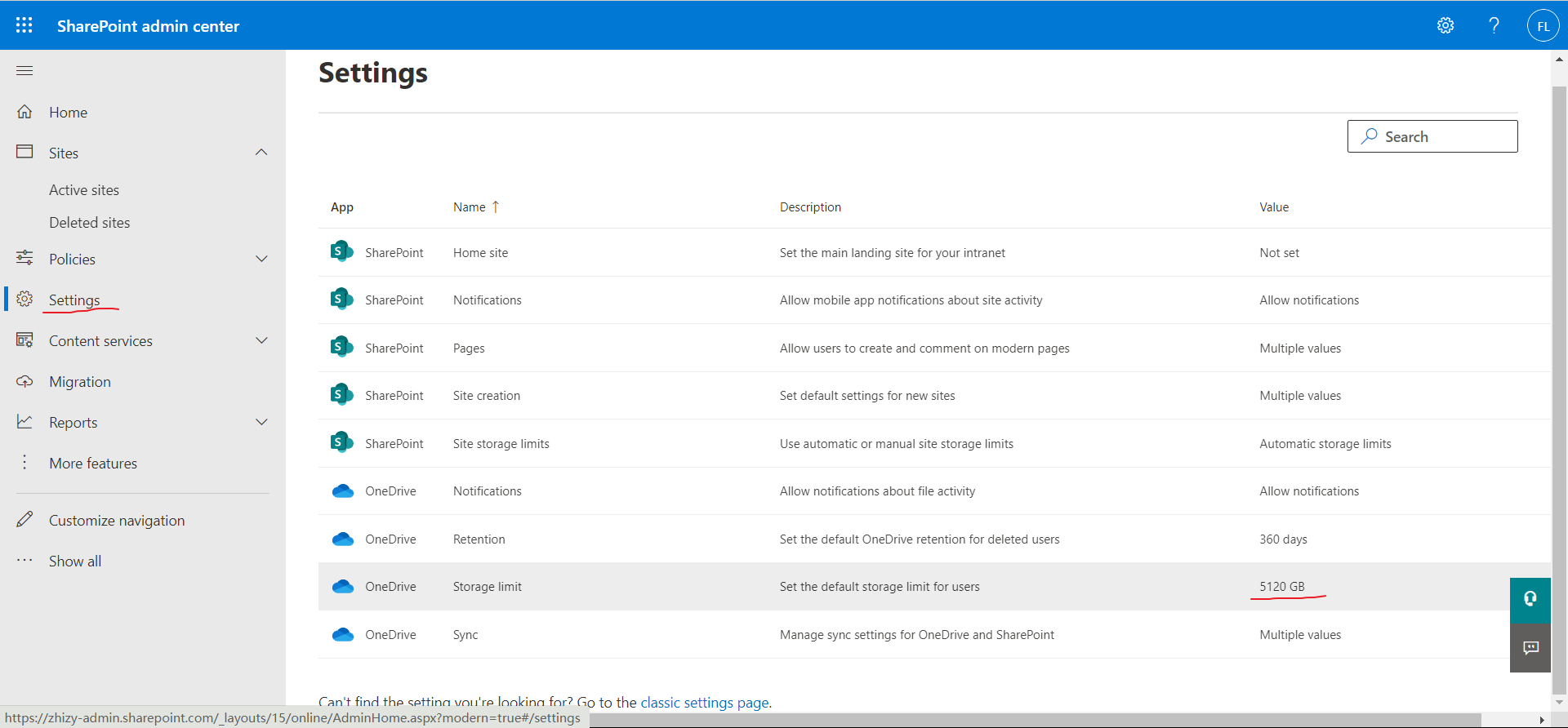Click the App column header
The image size is (1568, 728).
(x=342, y=207)
